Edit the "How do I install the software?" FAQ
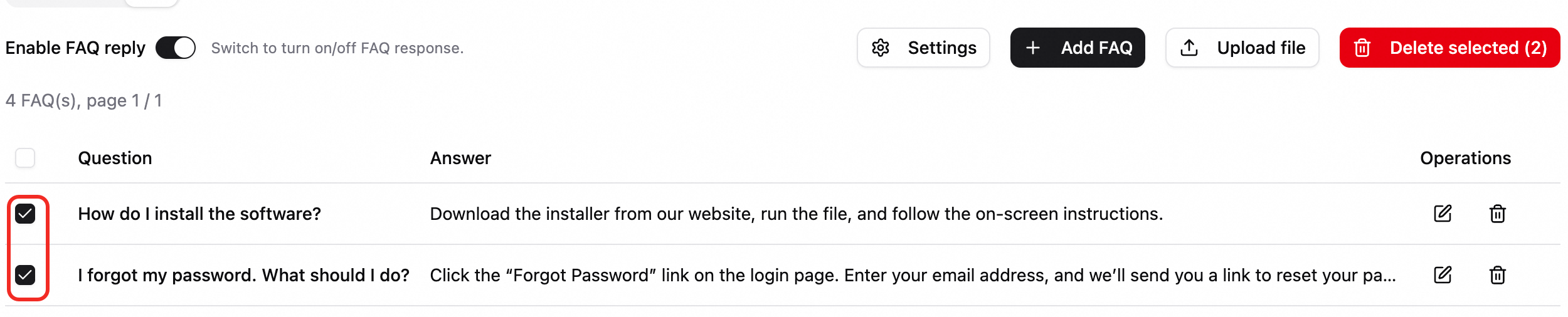Image resolution: width=1568 pixels, height=317 pixels. (1443, 214)
